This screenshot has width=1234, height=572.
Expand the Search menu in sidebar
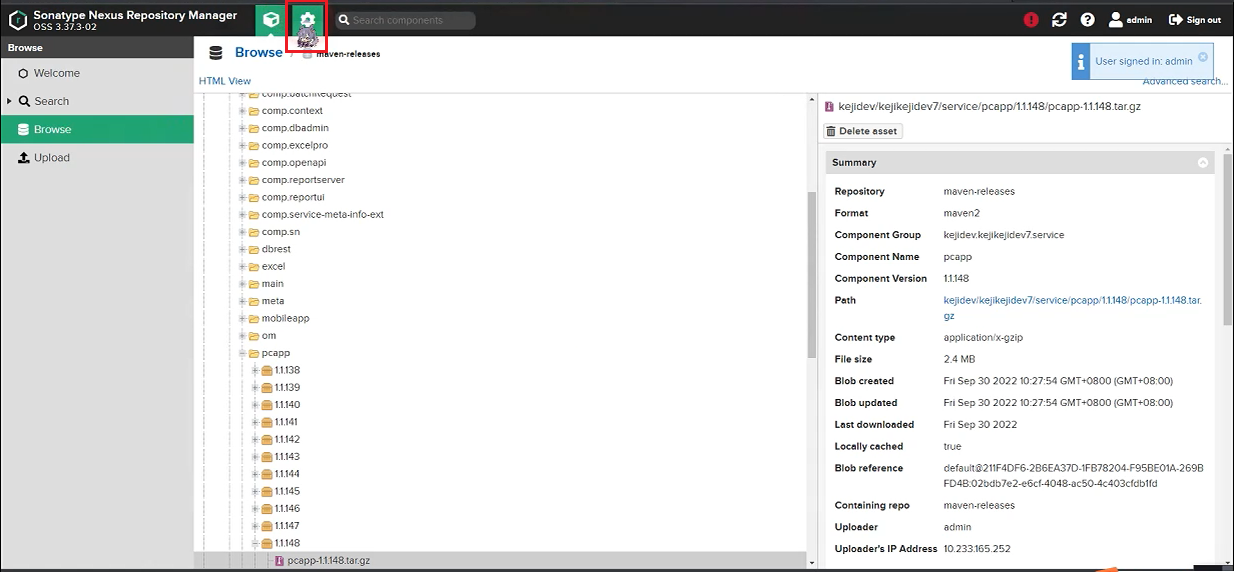pos(10,101)
